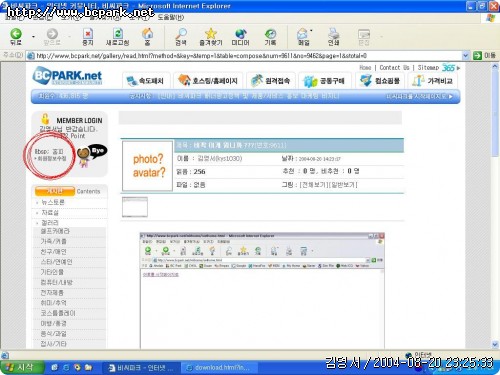Open the 공동구매 navigation tab
This screenshot has height=375, width=500.
[325, 80]
